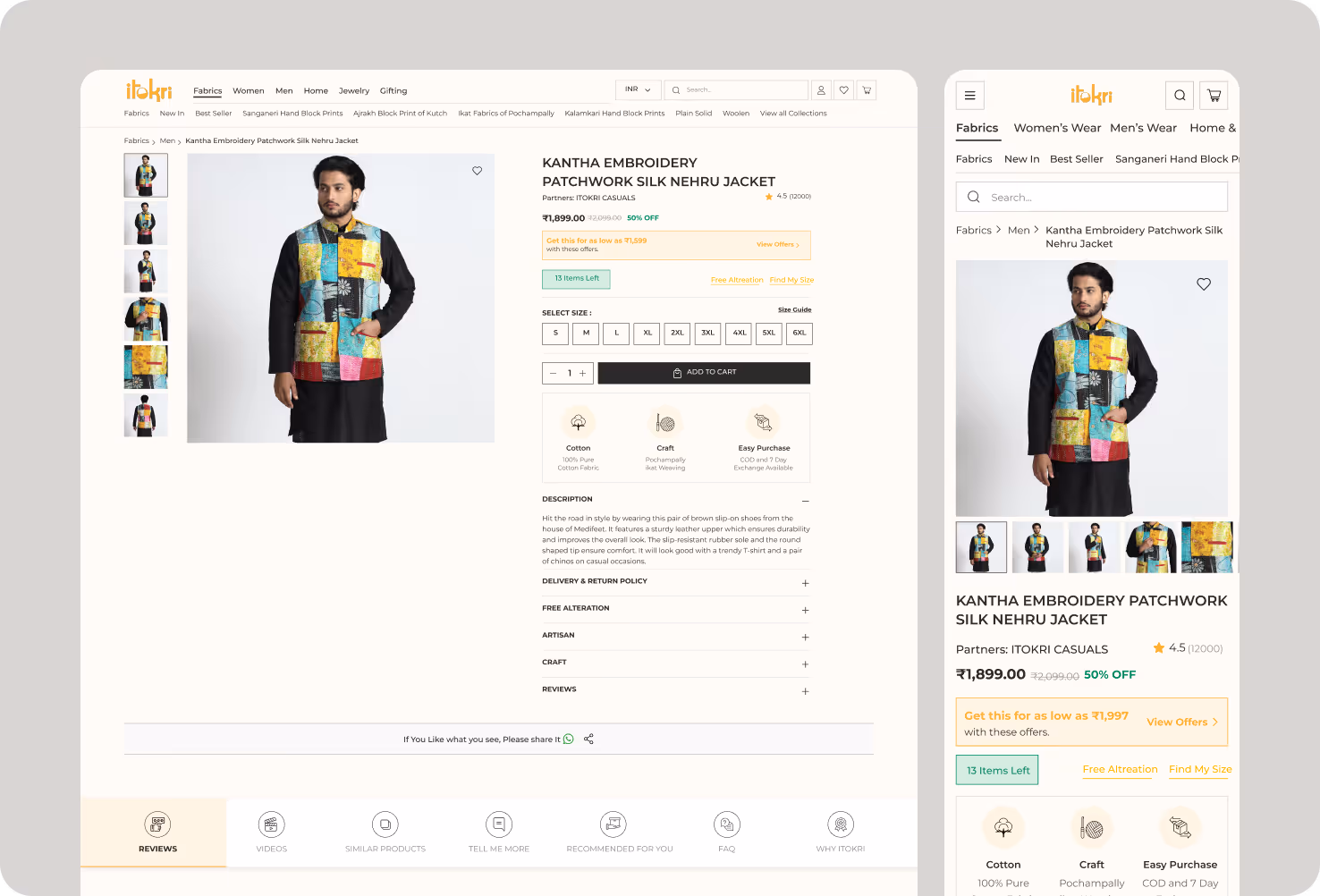Image resolution: width=1320 pixels, height=896 pixels.
Task: Increase quantity with plus button
Action: point(583,374)
